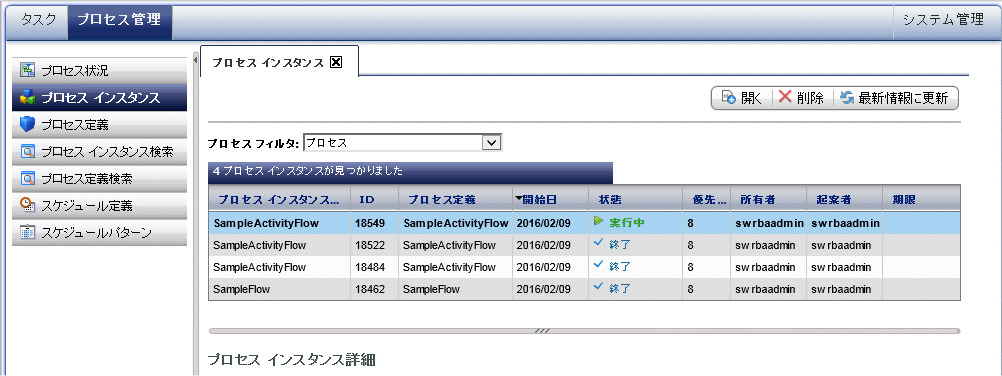Click the 2016/02/09 date in row 18549
This screenshot has width=1002, height=376.
pyautogui.click(x=543, y=223)
